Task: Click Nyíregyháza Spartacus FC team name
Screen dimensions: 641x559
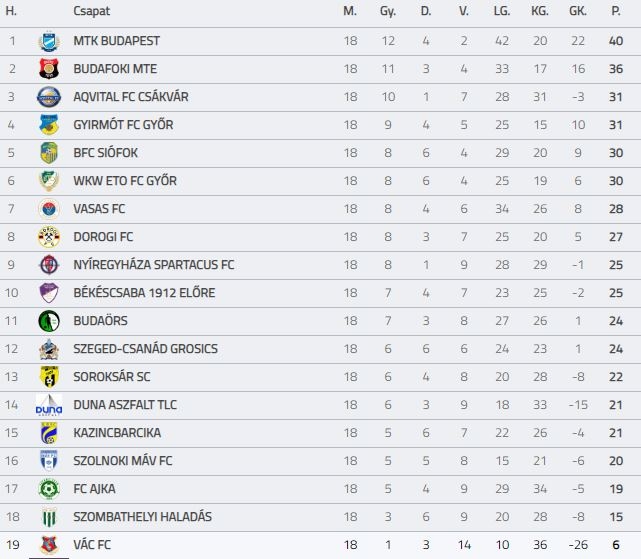Action: pos(154,265)
